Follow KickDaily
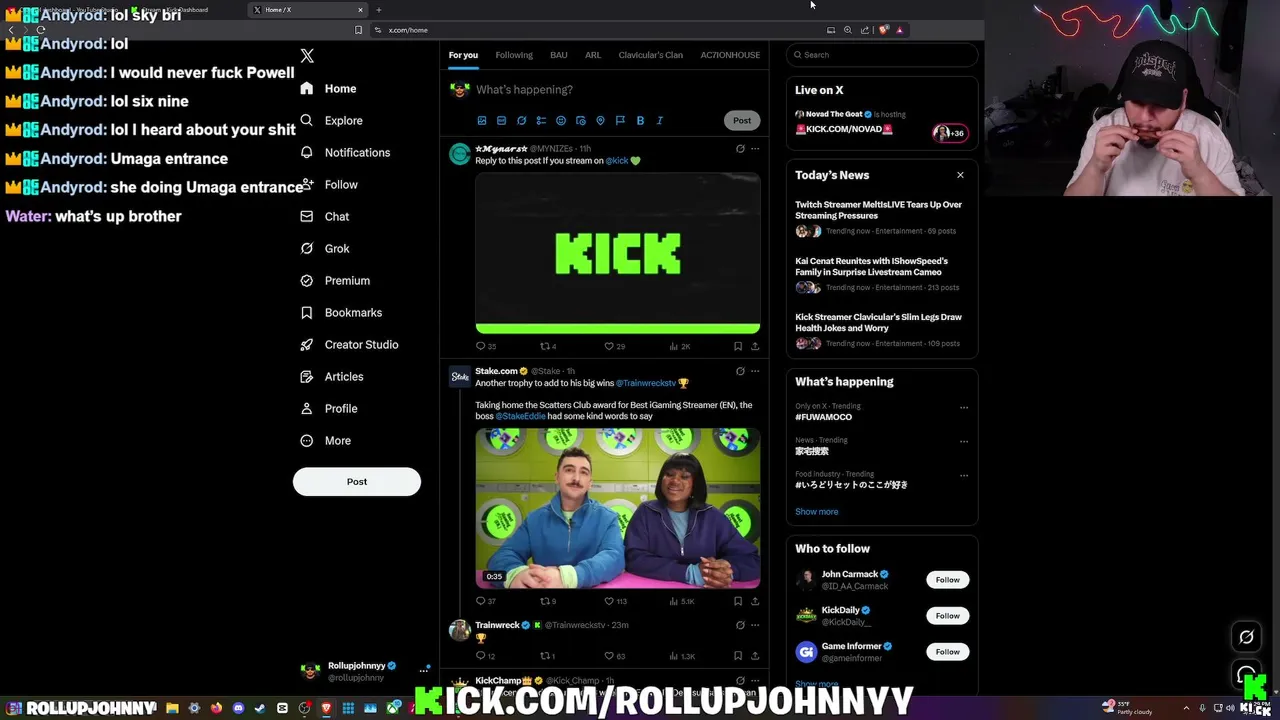Viewport: 1280px width, 720px height. [947, 616]
